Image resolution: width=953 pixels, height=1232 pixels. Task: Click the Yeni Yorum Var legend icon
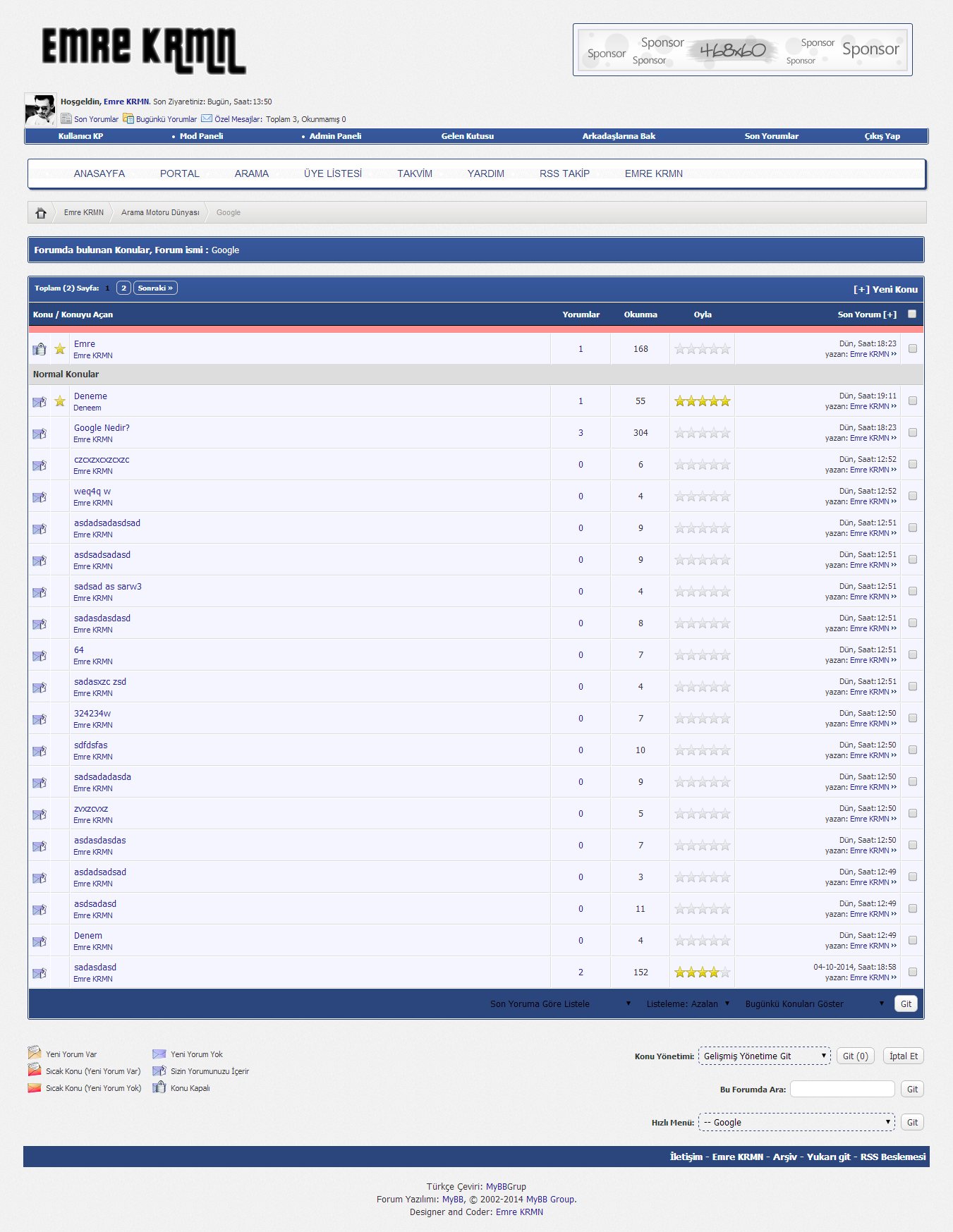pyautogui.click(x=35, y=1053)
